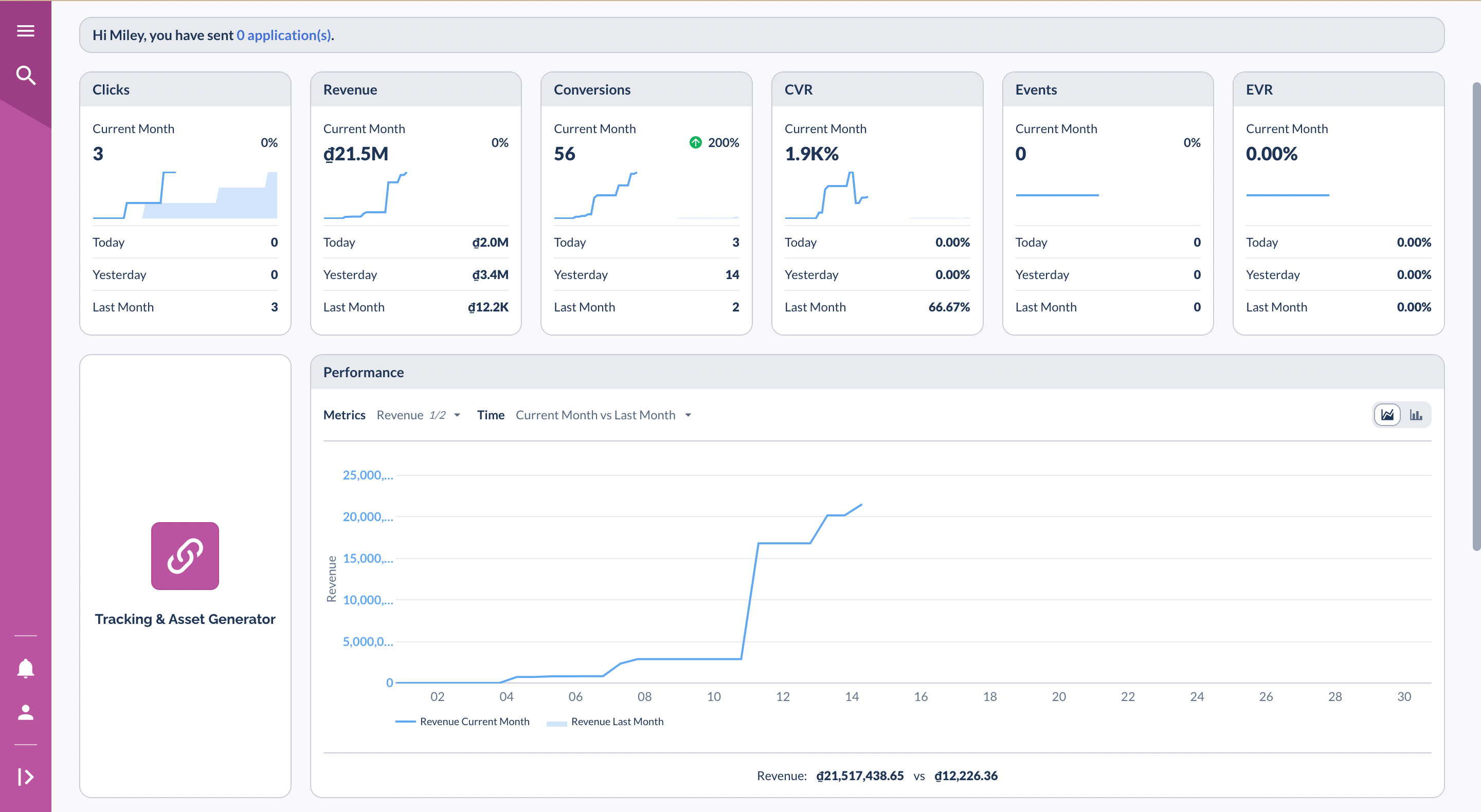Click the pink link chain icon
This screenshot has width=1481, height=812.
(x=185, y=556)
